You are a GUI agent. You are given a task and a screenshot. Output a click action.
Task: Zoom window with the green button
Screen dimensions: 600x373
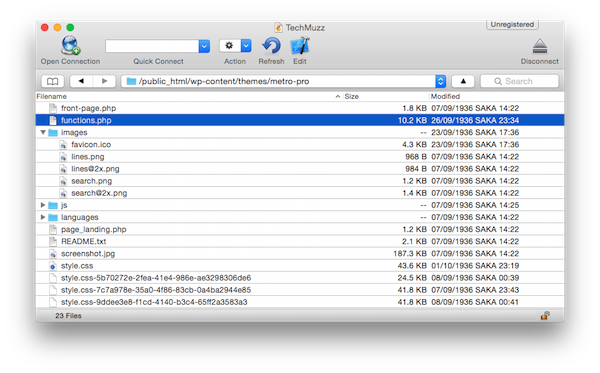70,28
